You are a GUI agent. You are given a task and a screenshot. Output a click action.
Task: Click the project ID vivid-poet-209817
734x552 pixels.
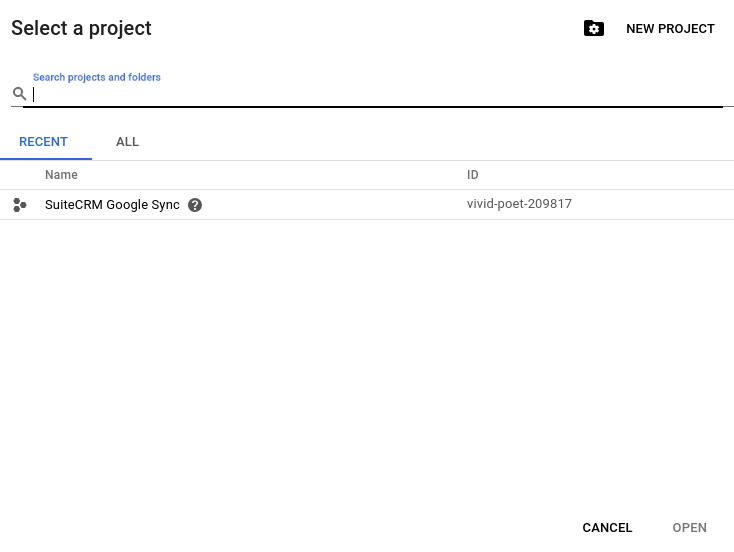519,204
